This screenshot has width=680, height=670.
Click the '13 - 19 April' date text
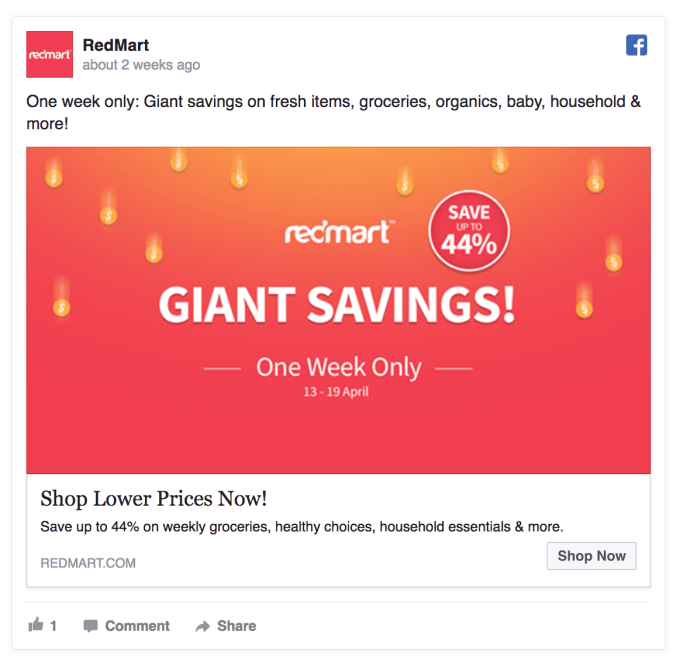coord(336,391)
